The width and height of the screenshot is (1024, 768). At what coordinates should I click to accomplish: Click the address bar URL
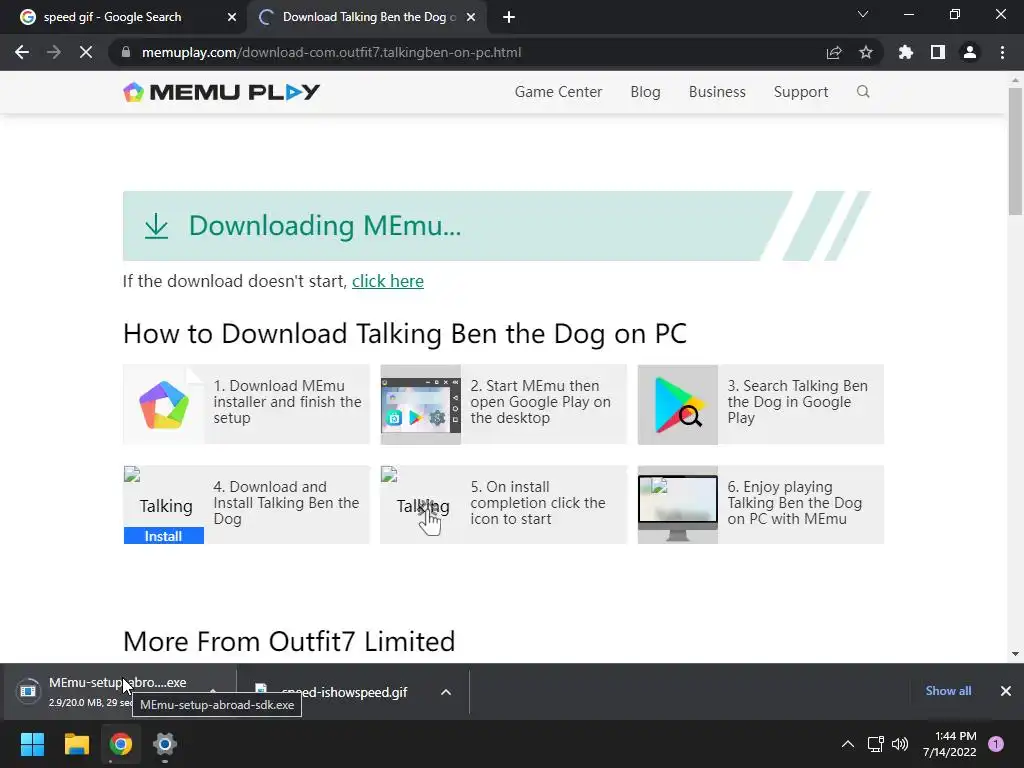coord(331,52)
